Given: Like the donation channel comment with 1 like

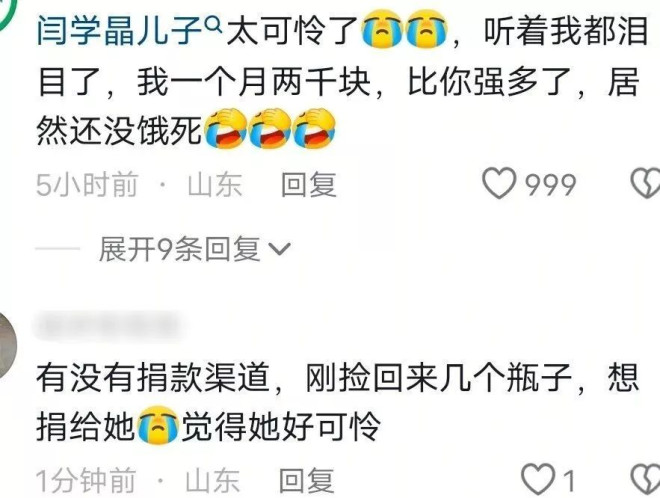Looking at the screenshot, I should coord(538,479).
